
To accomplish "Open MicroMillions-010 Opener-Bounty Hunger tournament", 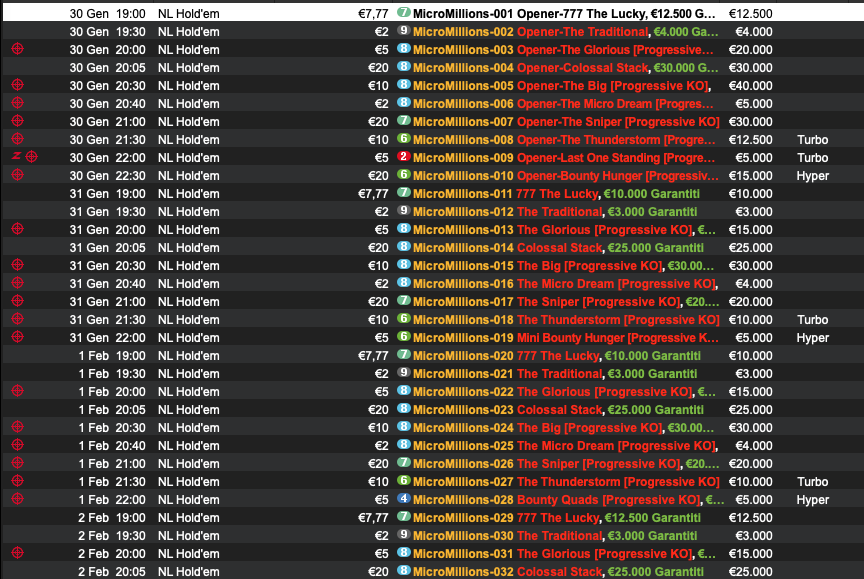I will (565, 176).
